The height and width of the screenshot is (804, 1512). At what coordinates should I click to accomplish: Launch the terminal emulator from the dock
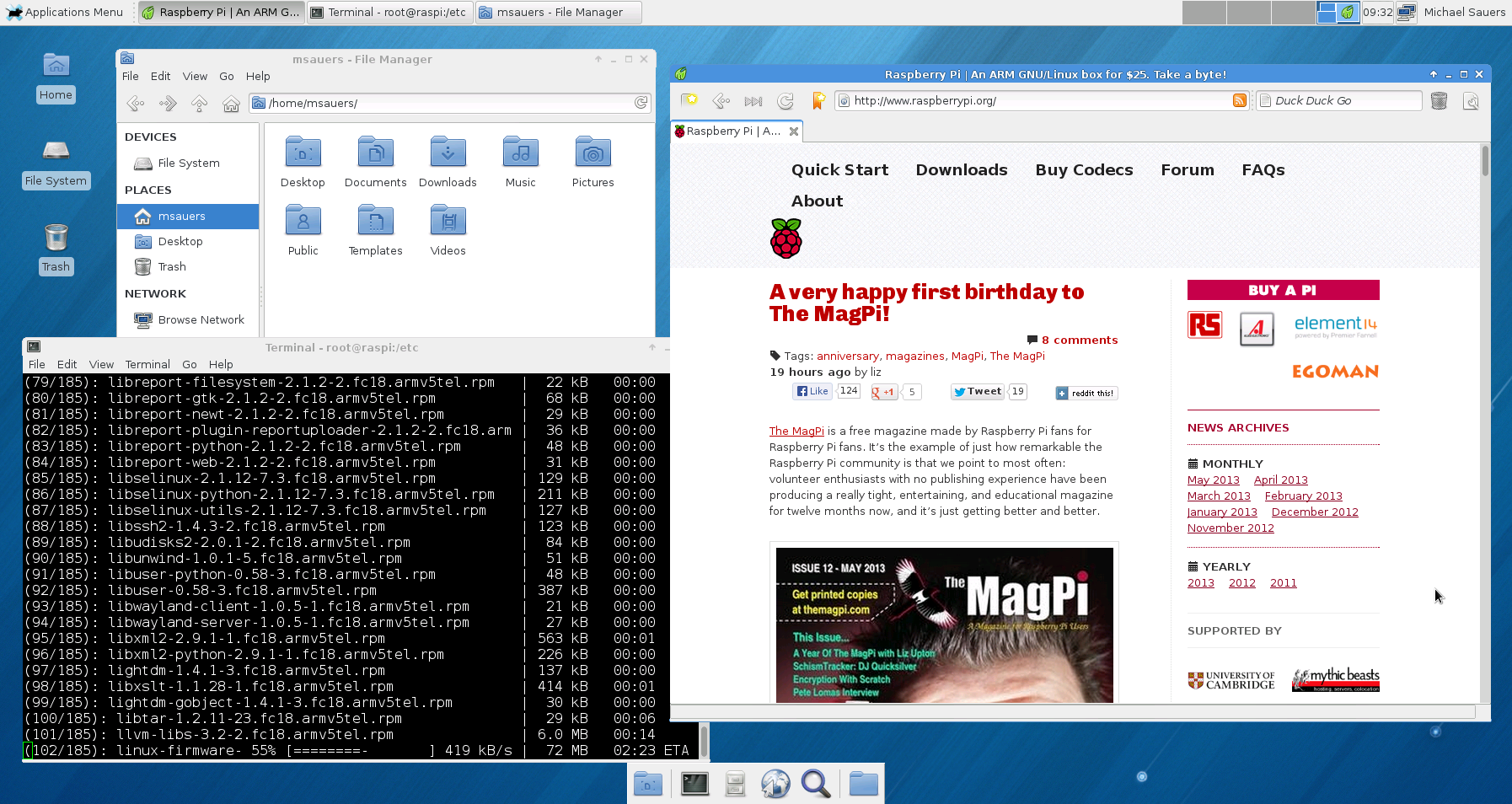coord(694,785)
